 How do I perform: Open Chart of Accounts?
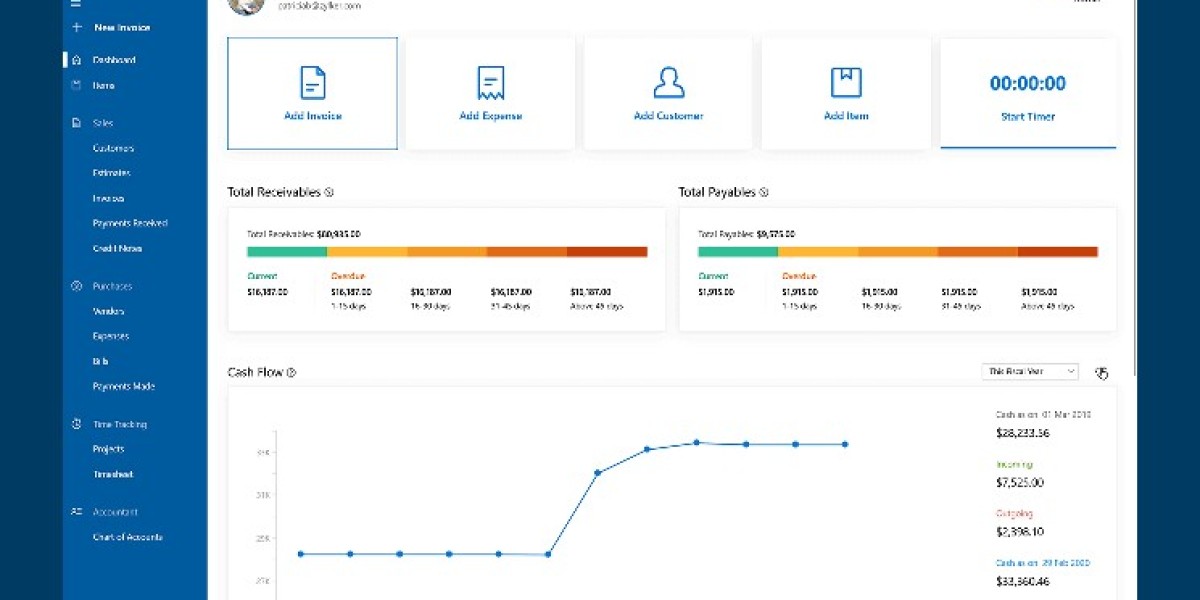pyautogui.click(x=128, y=537)
